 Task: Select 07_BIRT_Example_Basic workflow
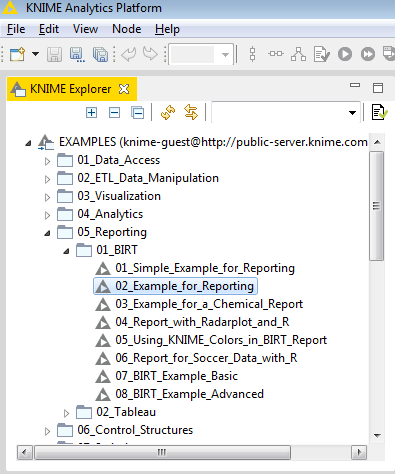(x=176, y=376)
